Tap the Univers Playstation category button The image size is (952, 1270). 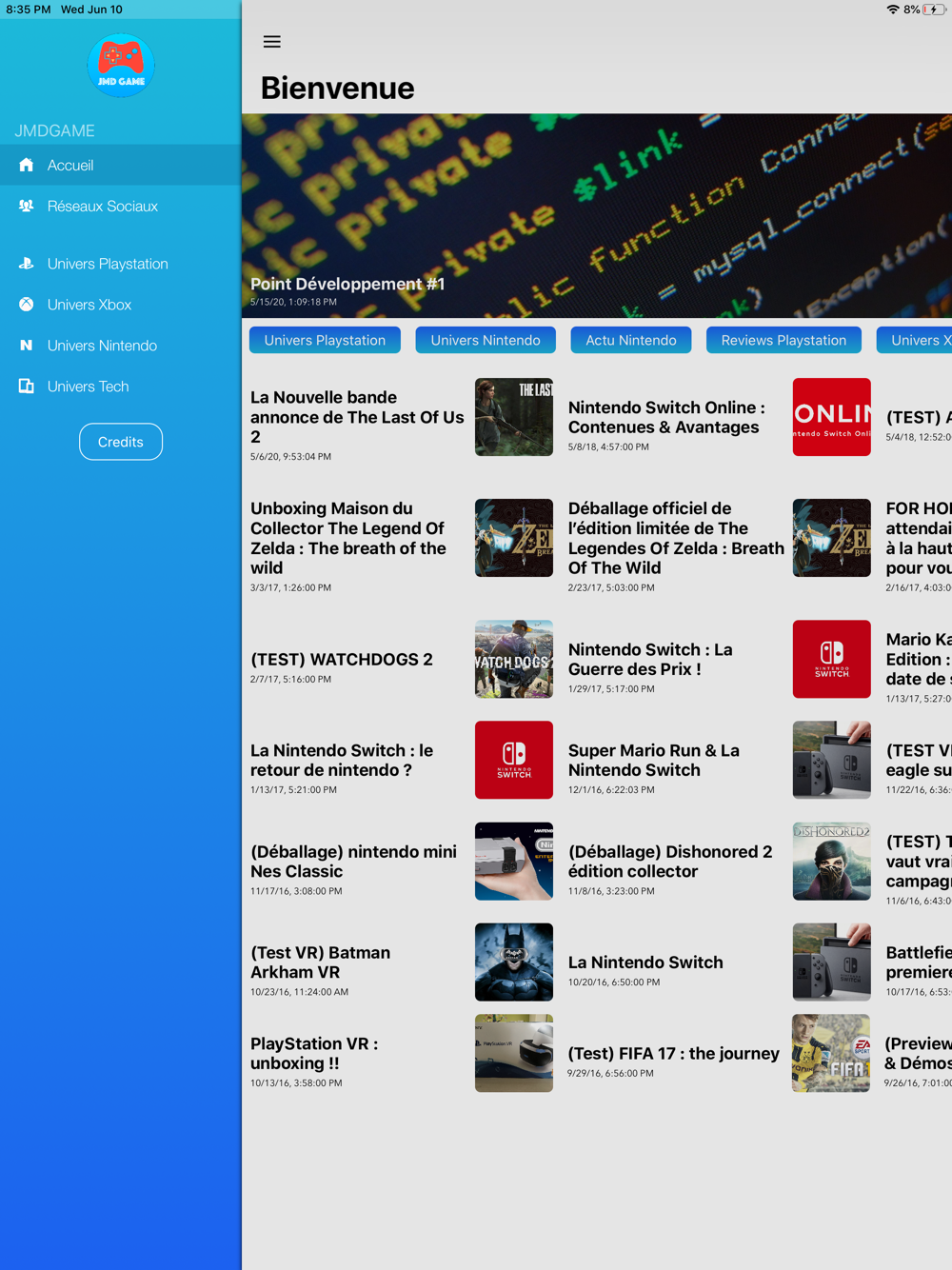[x=325, y=340]
